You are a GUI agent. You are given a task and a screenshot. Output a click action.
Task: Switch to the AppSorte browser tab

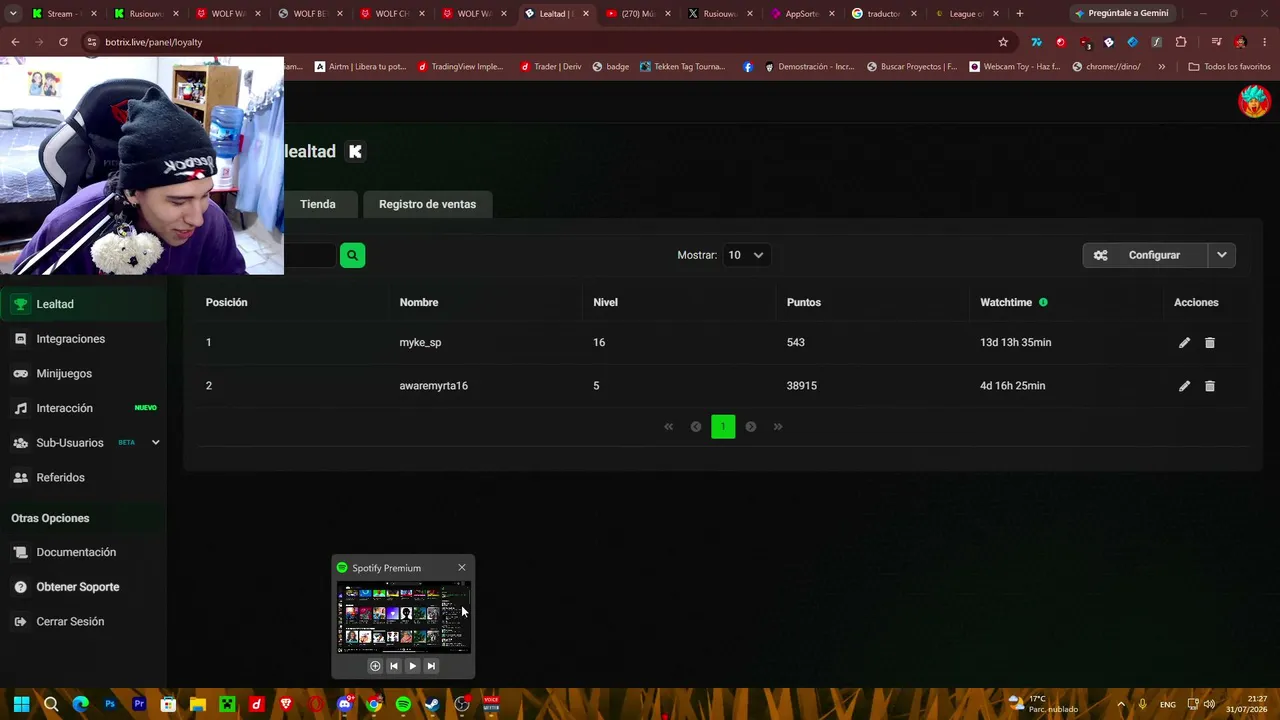pyautogui.click(x=803, y=14)
